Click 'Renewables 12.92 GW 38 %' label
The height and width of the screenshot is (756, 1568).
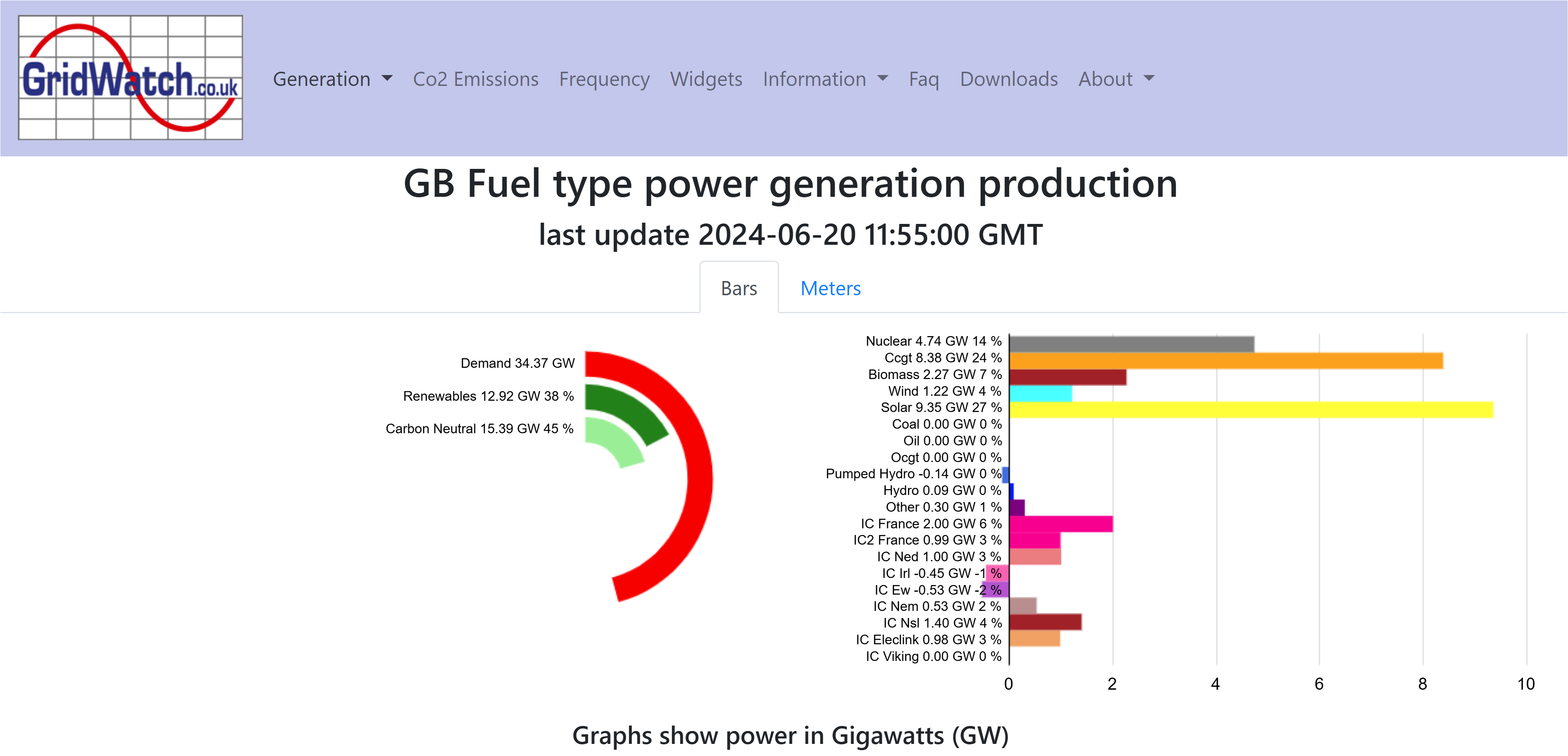488,397
